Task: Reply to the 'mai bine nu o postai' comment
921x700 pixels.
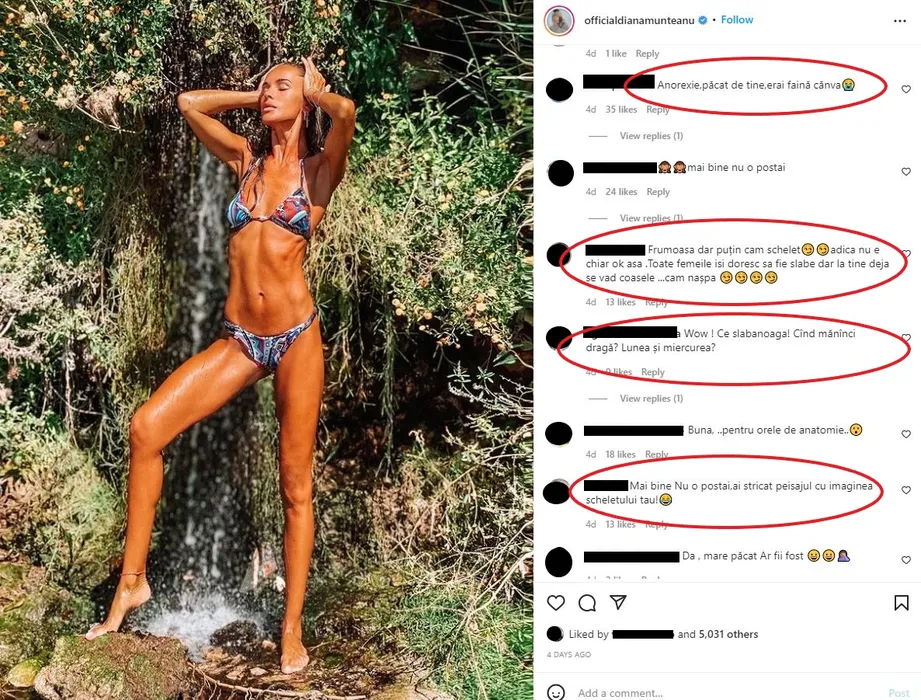Action: [x=658, y=191]
